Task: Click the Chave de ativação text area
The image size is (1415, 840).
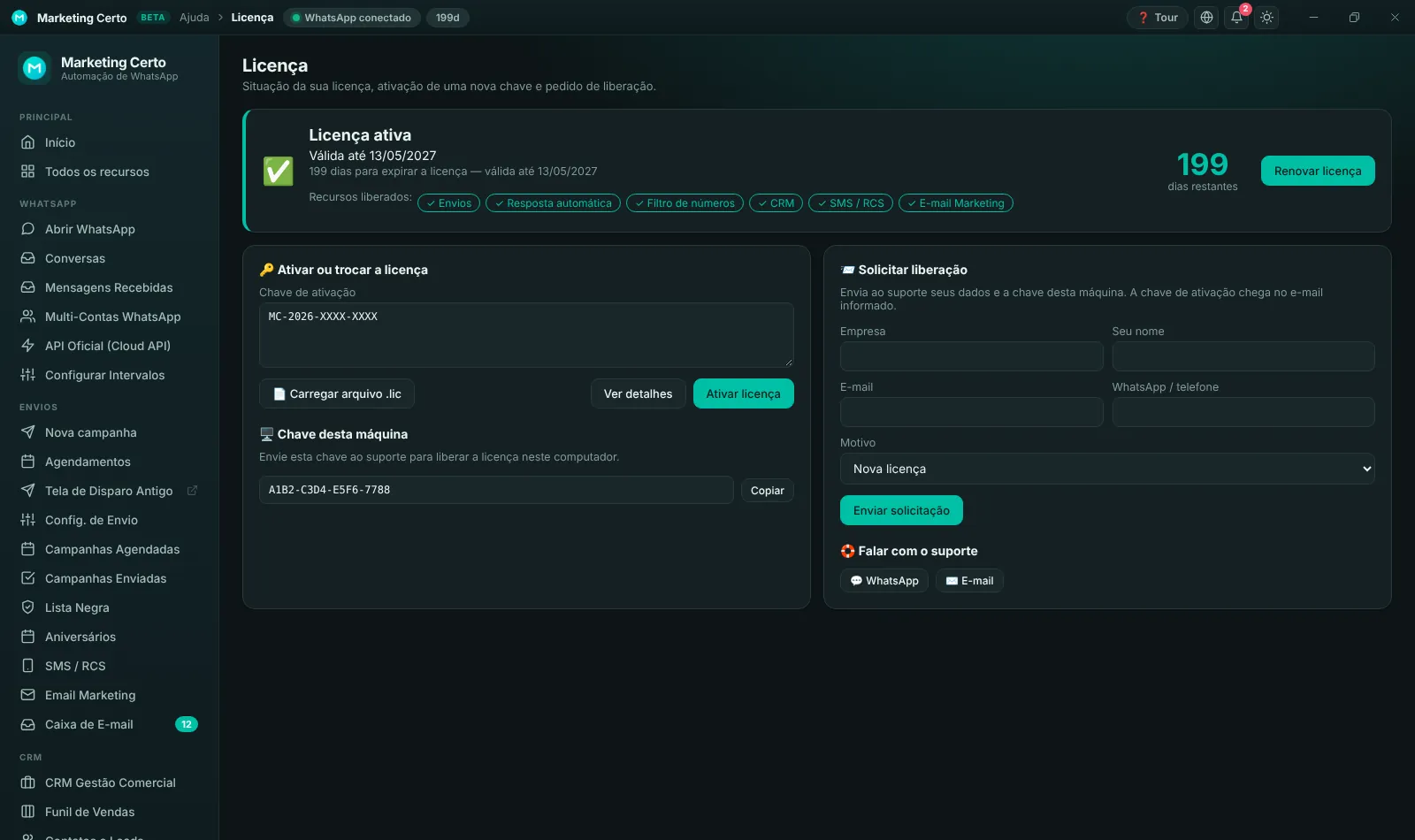Action: pos(526,335)
